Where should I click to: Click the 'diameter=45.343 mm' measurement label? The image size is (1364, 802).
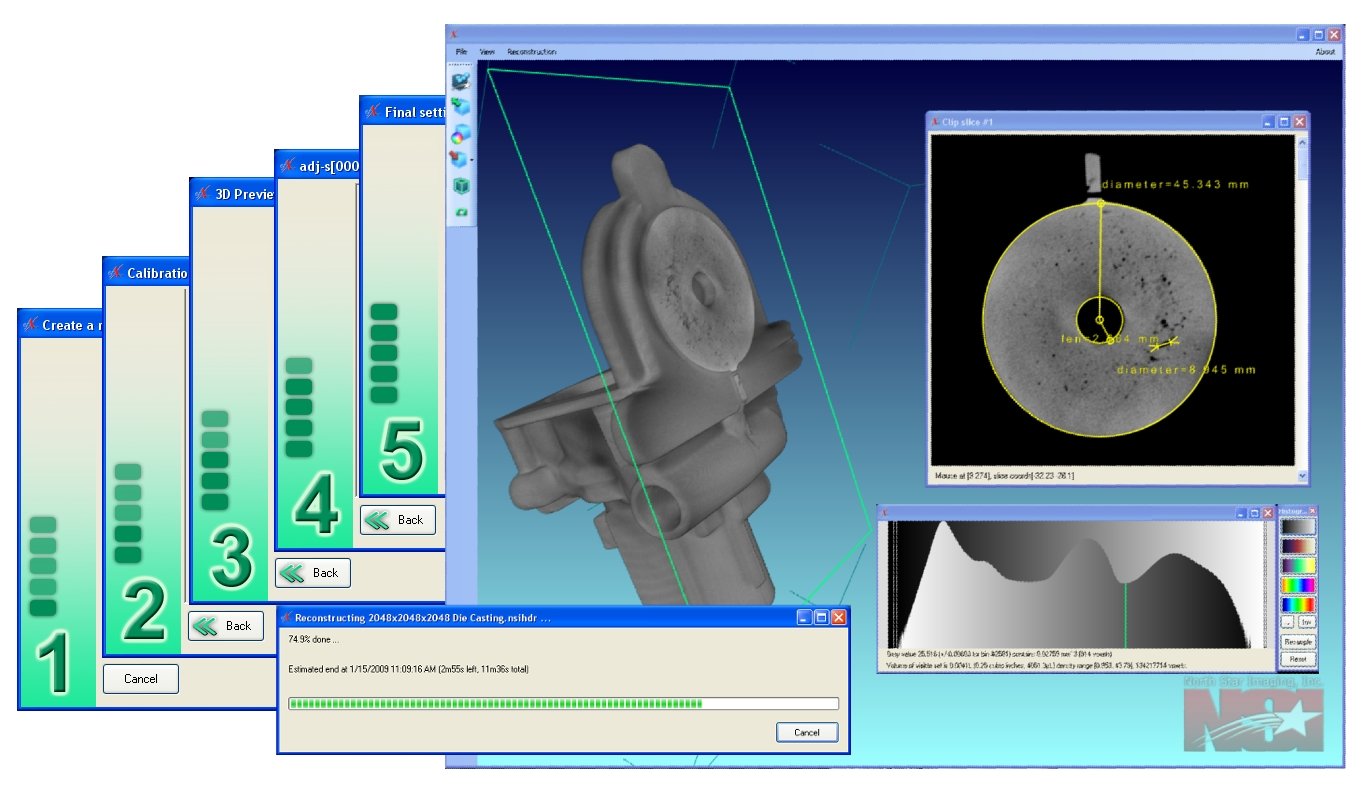point(1175,185)
